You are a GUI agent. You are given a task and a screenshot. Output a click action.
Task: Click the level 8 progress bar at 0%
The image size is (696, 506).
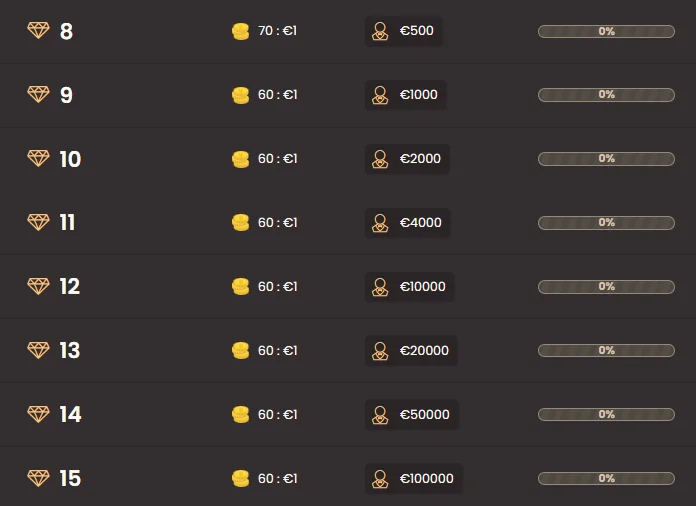(x=606, y=31)
